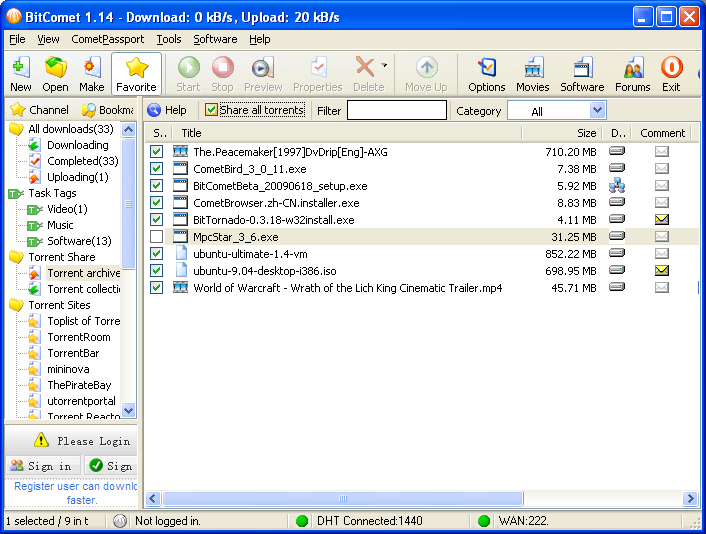
Task: Click the Movies toolbar icon
Action: (x=533, y=74)
